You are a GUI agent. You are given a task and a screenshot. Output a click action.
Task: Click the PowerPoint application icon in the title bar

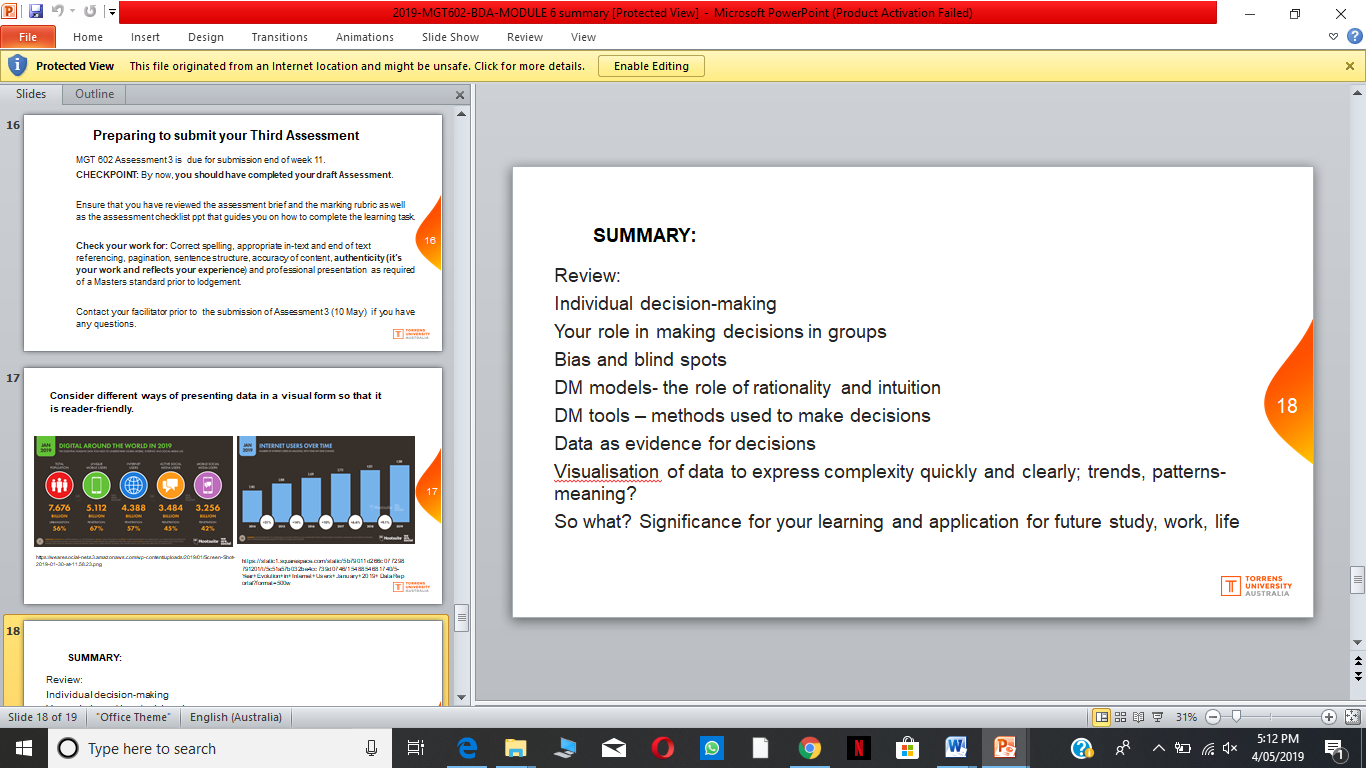tap(11, 13)
